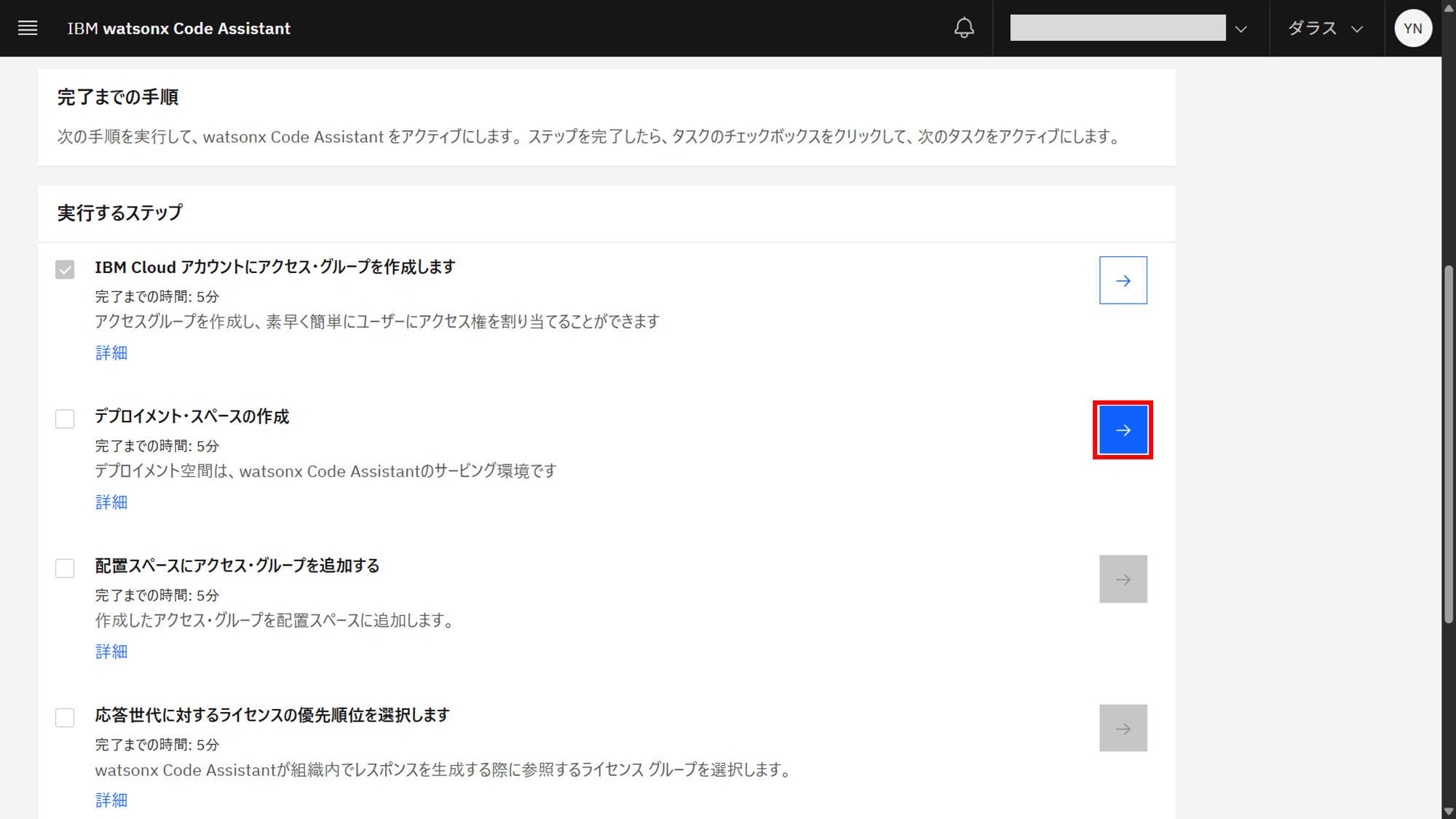
Task: Open 詳細 link under 配置スペース step
Action: [x=111, y=652]
